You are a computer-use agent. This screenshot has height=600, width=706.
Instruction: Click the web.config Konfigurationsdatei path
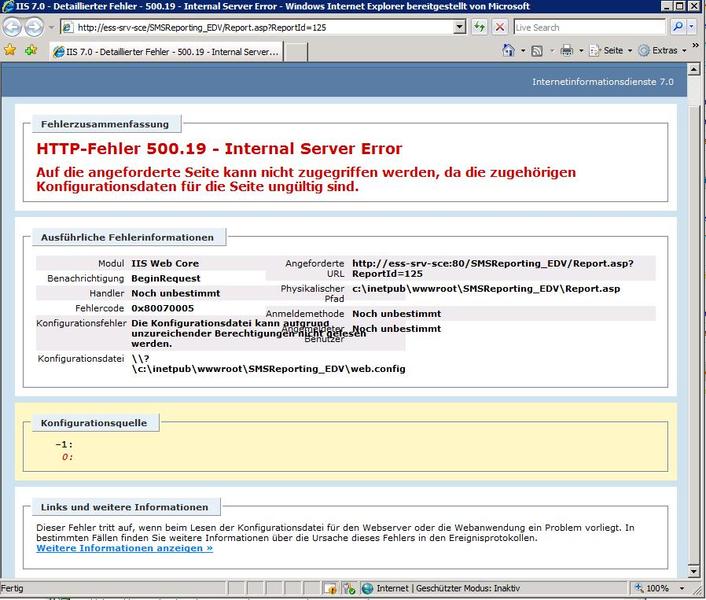pos(268,364)
